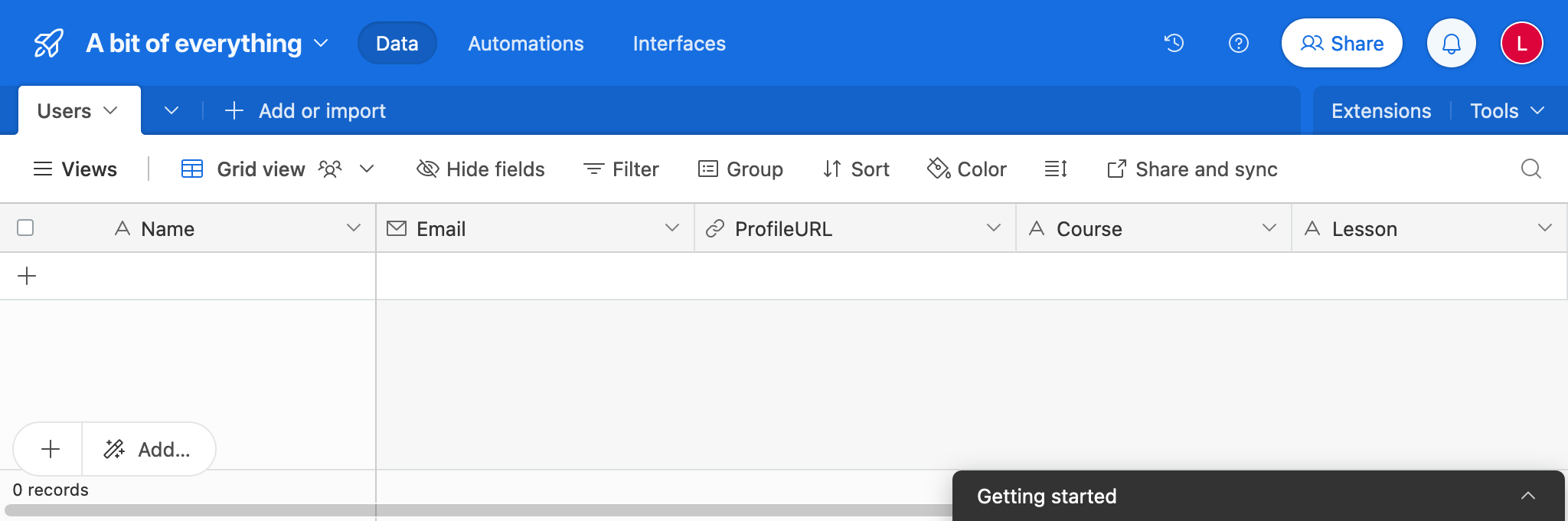Click the Share button
The image size is (1568, 521).
1342,44
